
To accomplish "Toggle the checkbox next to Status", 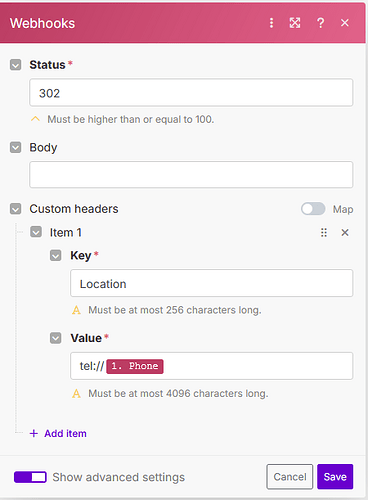I will point(16,65).
